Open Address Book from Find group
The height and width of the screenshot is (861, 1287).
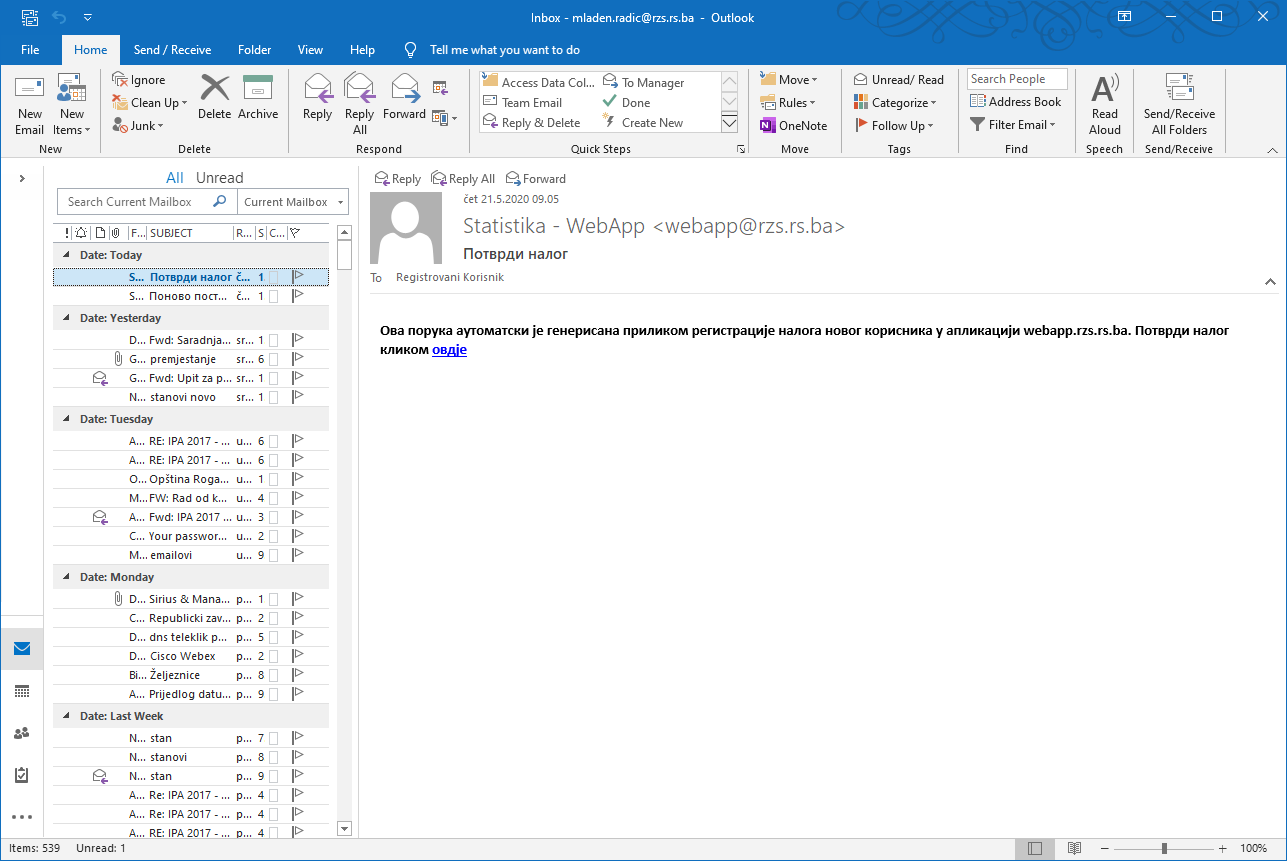pos(1015,102)
